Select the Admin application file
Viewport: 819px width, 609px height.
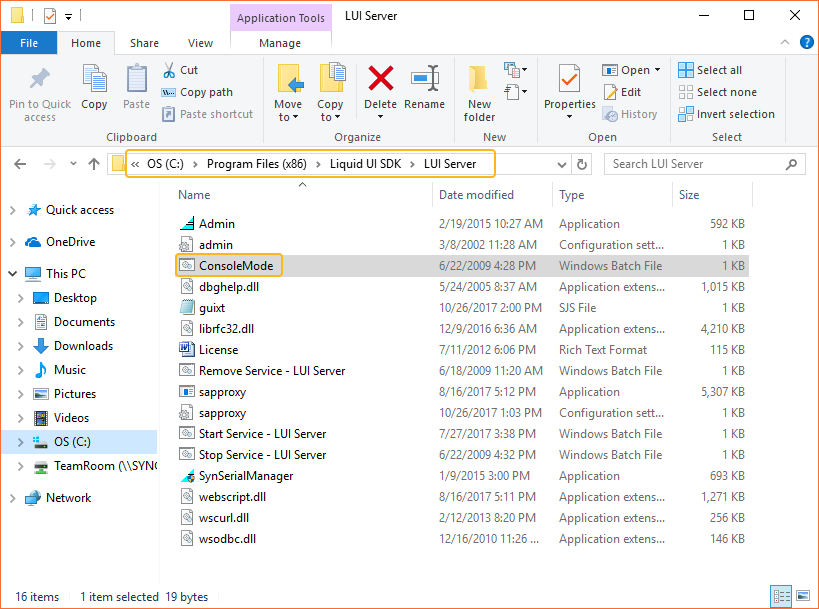coord(217,224)
